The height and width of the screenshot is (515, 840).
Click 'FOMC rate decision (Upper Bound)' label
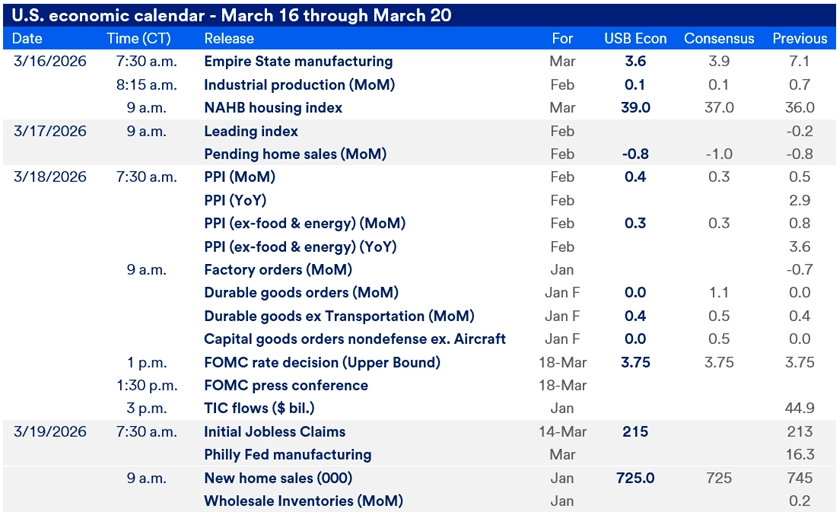(x=322, y=363)
